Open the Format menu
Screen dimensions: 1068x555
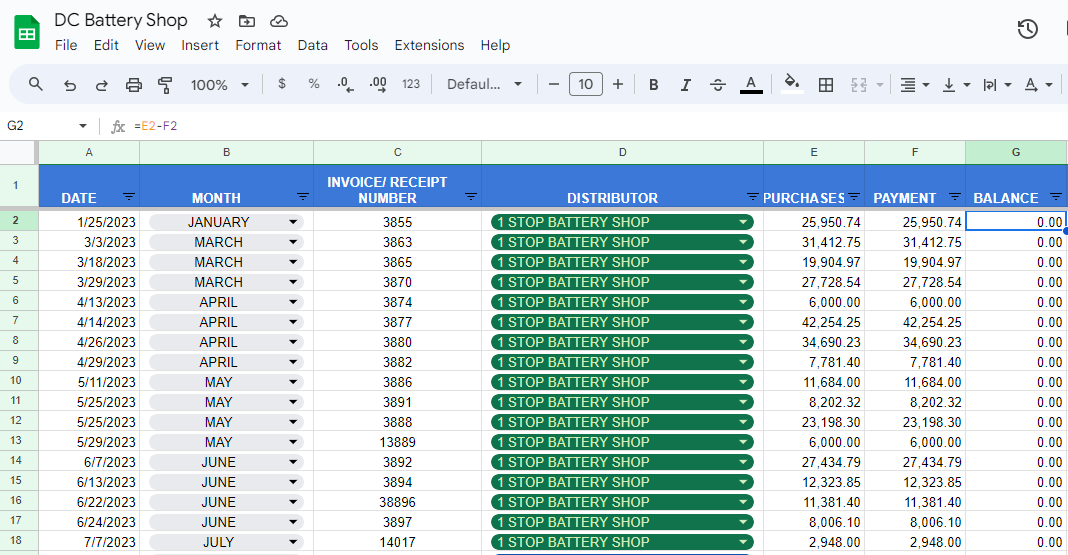(x=258, y=45)
